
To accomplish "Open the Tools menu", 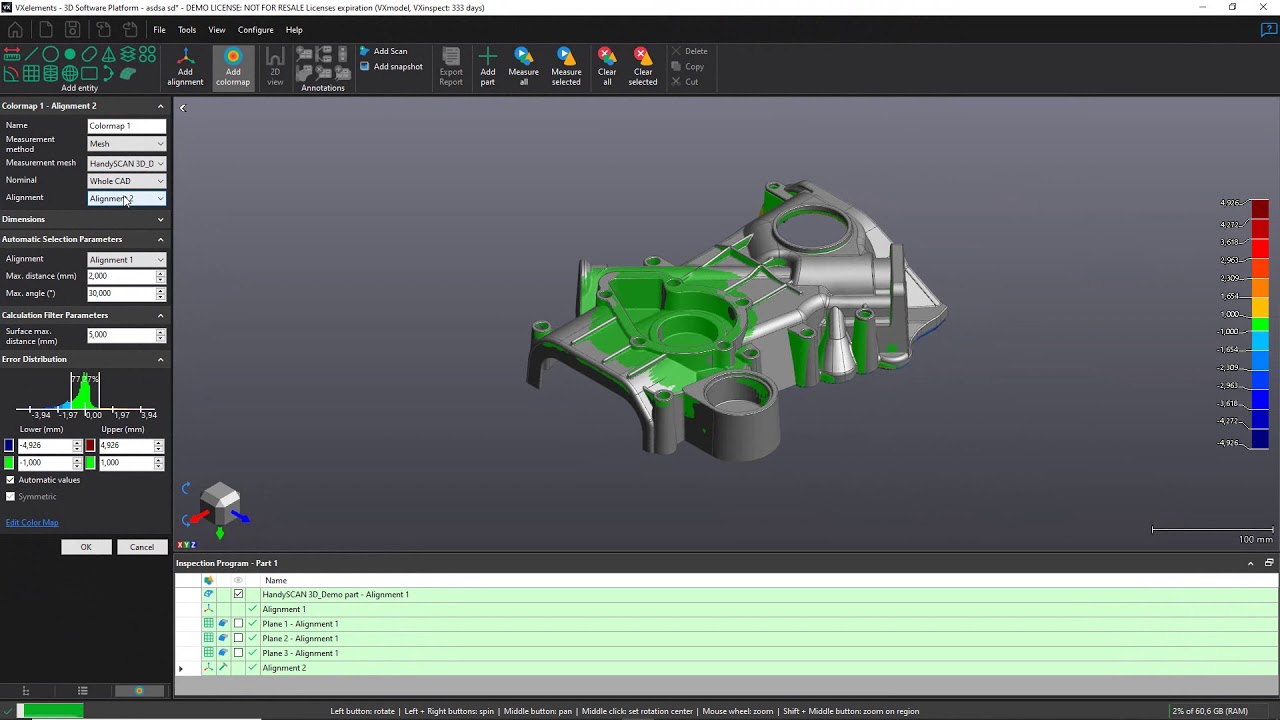I will click(x=186, y=29).
